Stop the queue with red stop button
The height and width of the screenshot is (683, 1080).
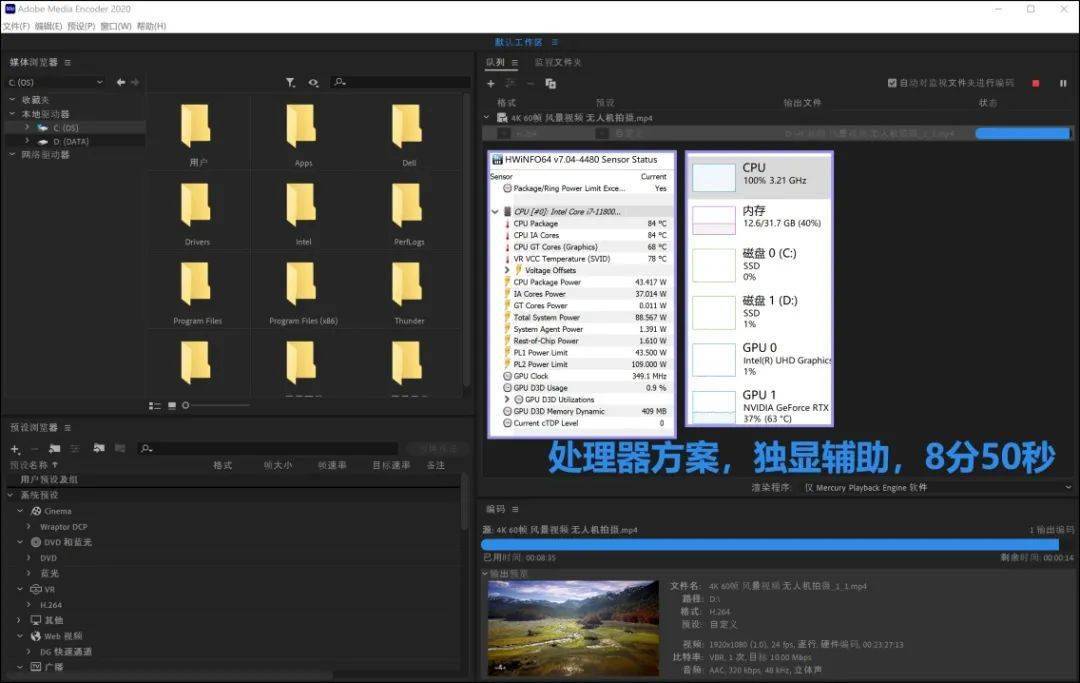click(x=1035, y=83)
